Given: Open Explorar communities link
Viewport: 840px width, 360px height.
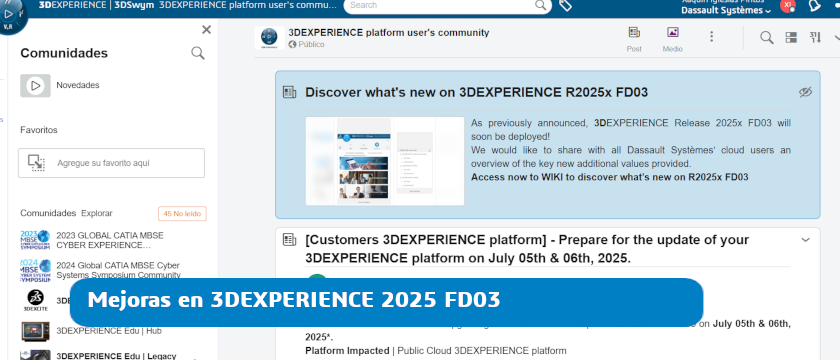Looking at the screenshot, I should 97,213.
